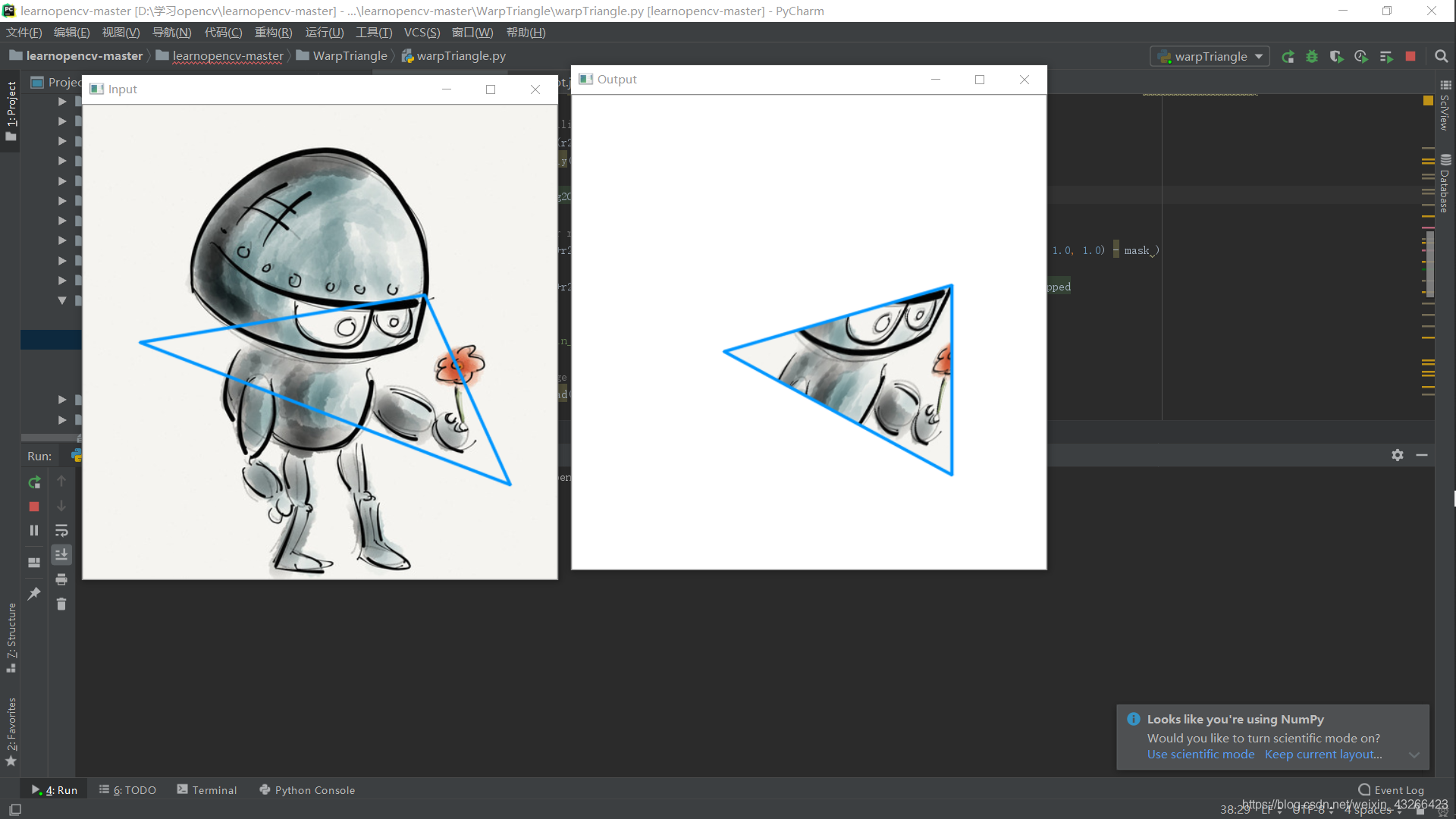The height and width of the screenshot is (819, 1456).
Task: Open the 代码(C) menu
Action: pyautogui.click(x=224, y=33)
